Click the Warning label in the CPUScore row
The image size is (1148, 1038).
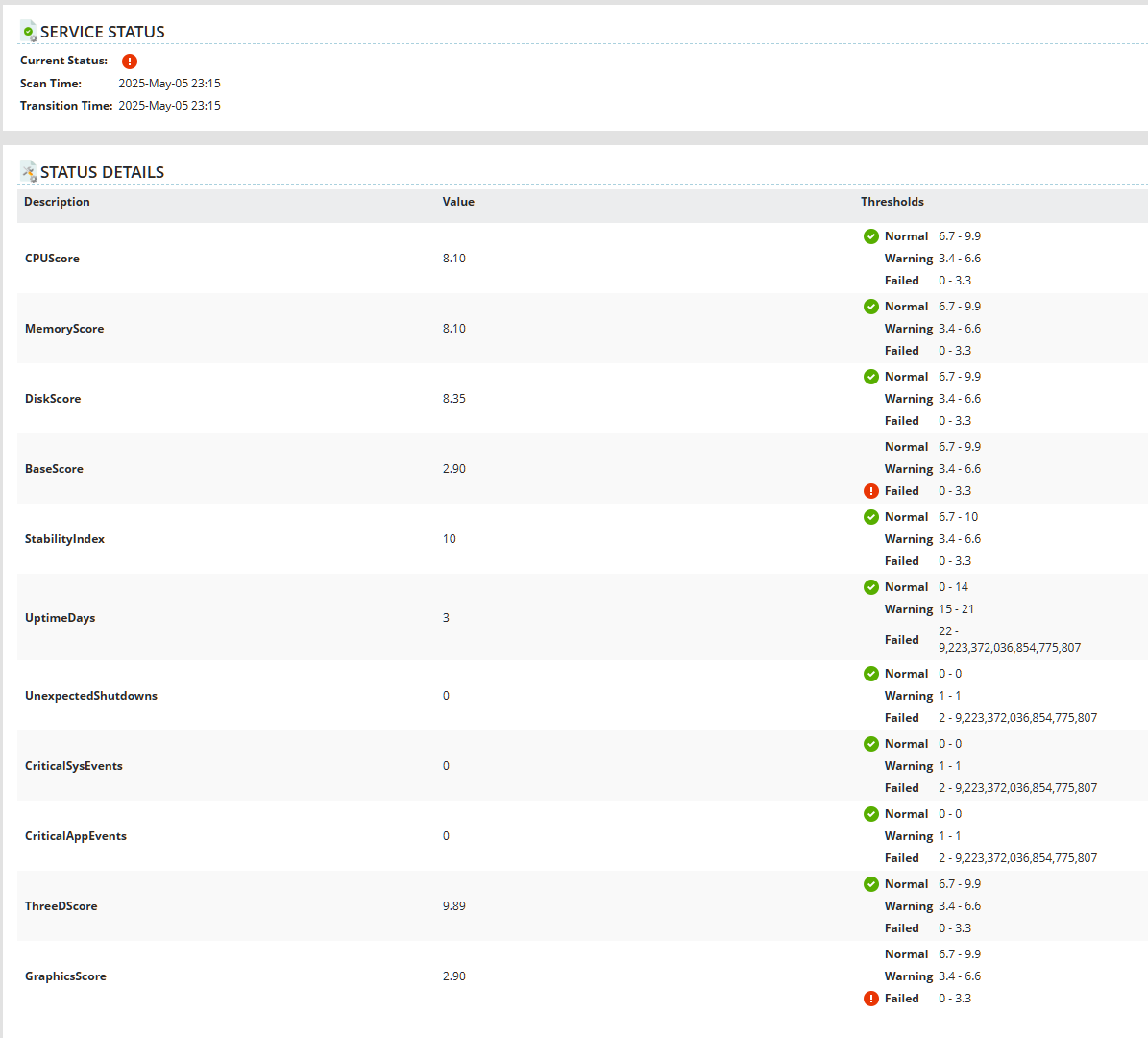[909, 259]
